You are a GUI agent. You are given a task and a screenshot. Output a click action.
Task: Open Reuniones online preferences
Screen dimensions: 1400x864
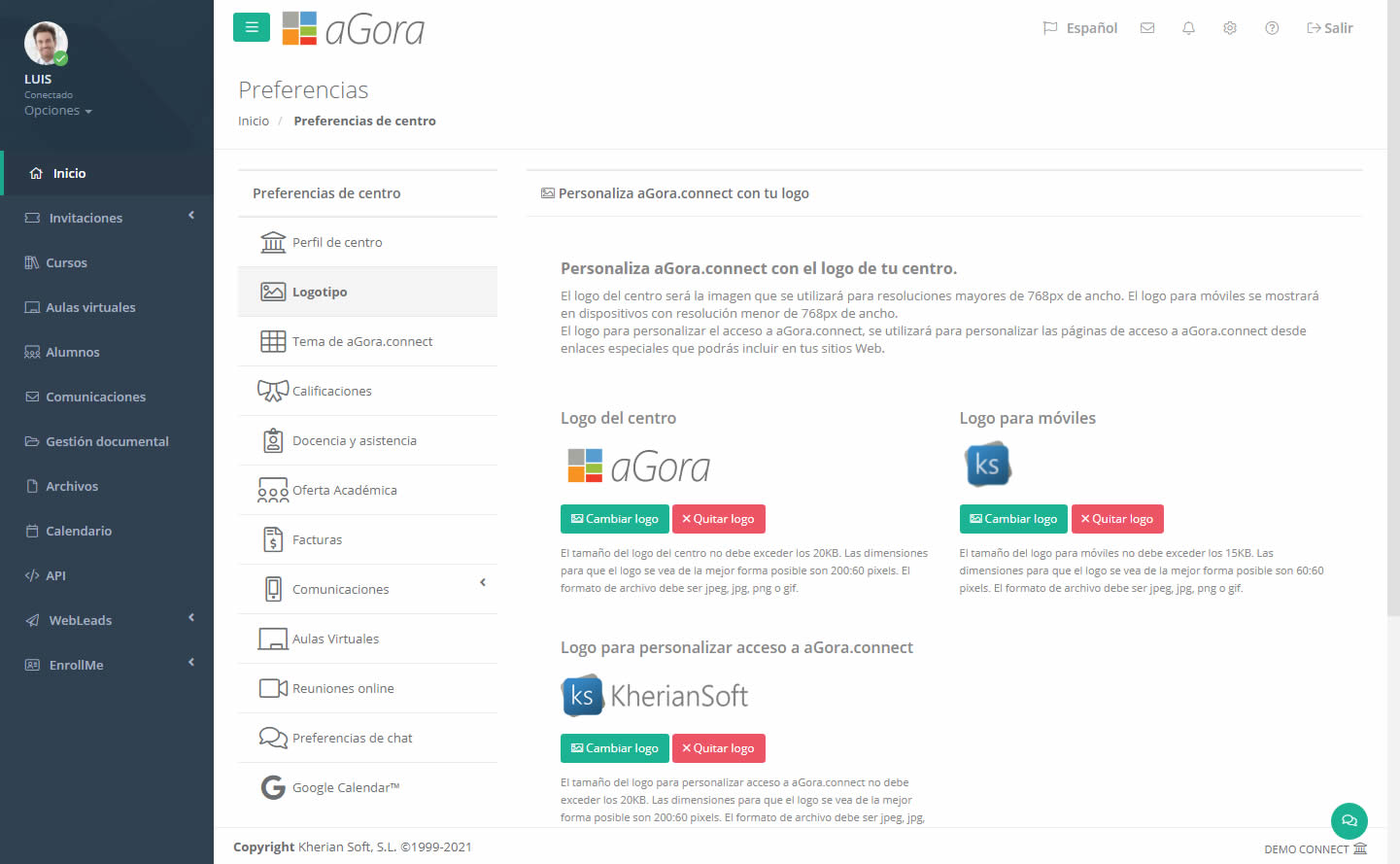point(367,688)
